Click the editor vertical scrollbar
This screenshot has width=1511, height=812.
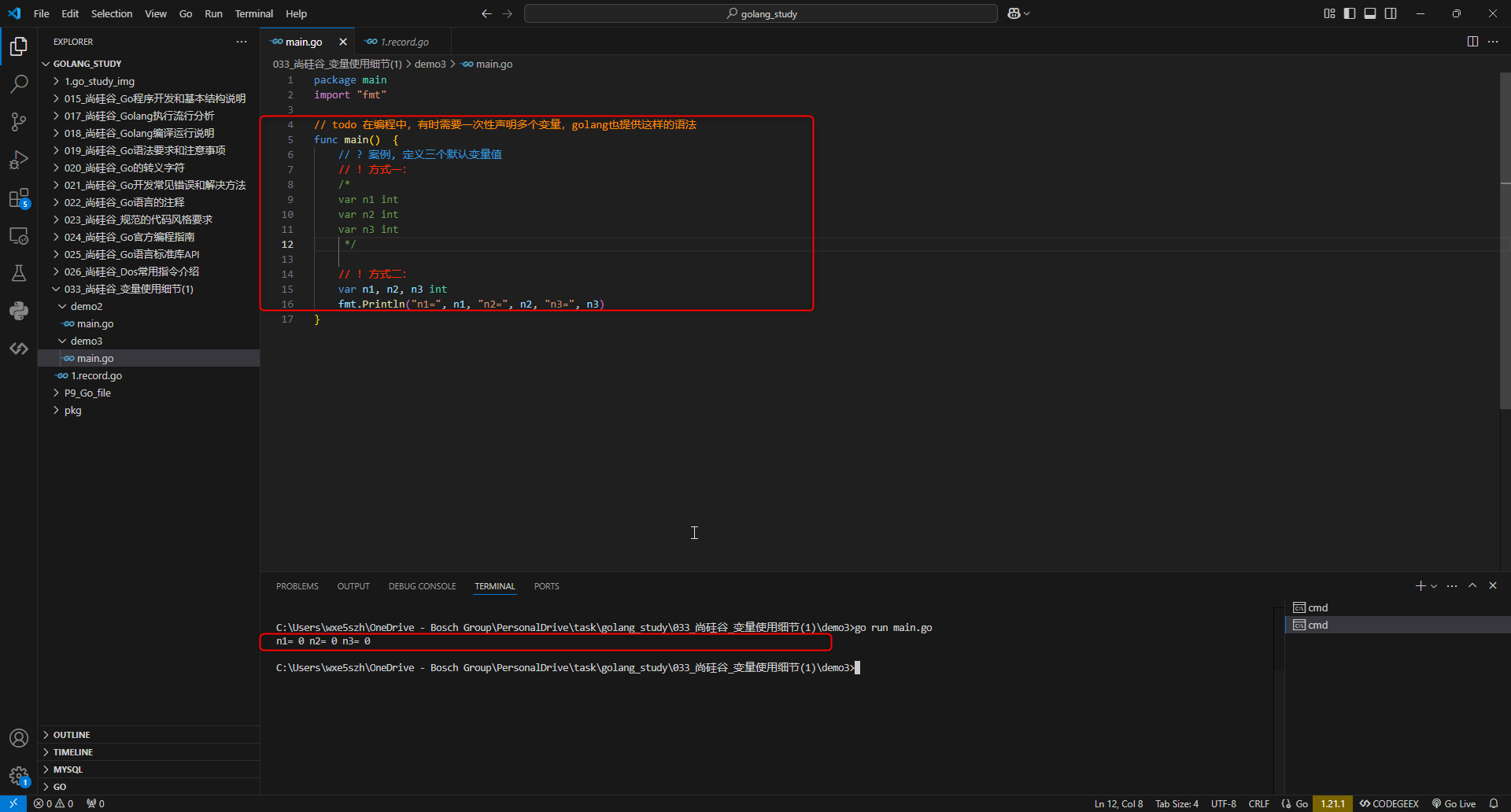[1505, 236]
